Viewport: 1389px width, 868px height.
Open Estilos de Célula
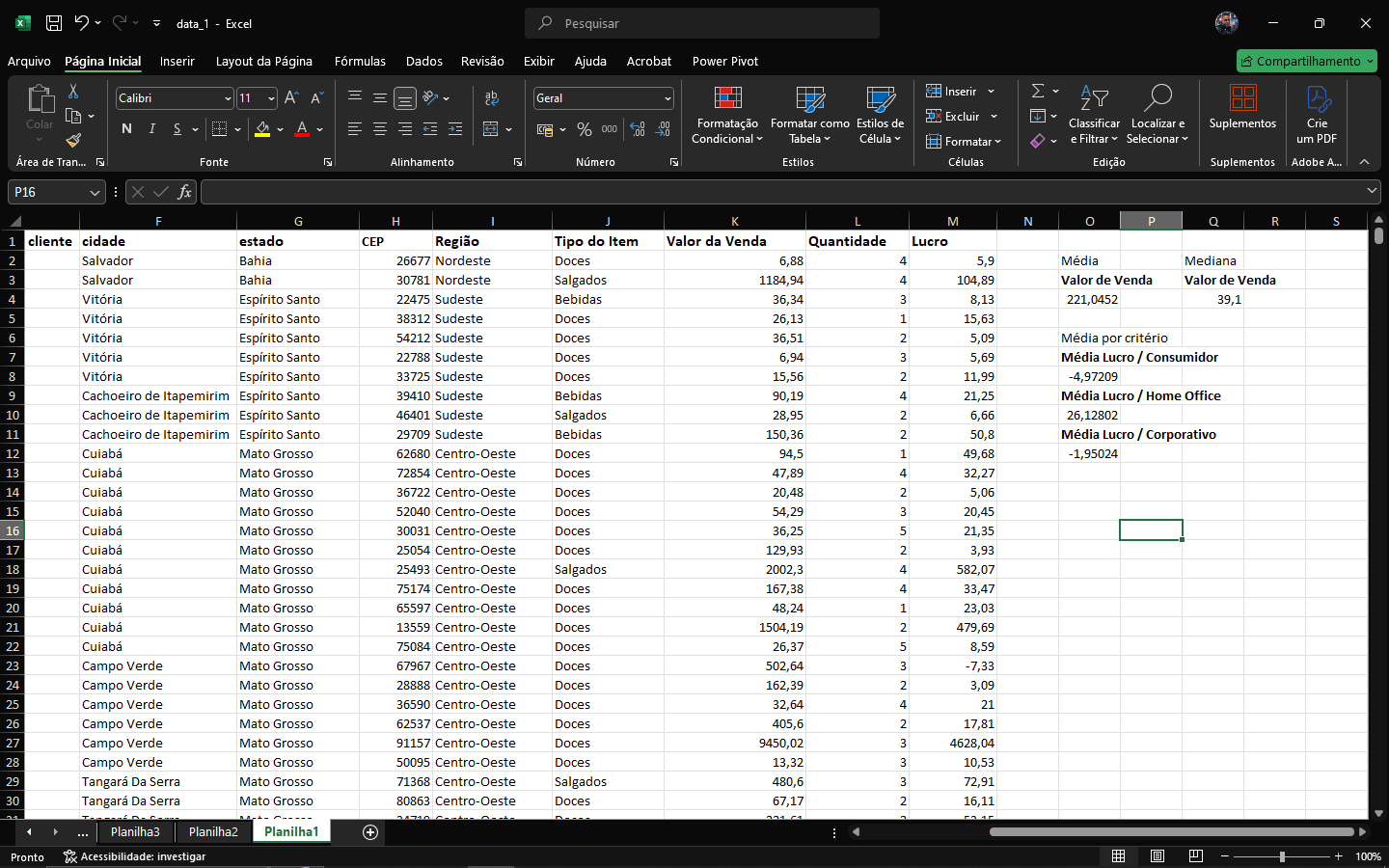(880, 114)
